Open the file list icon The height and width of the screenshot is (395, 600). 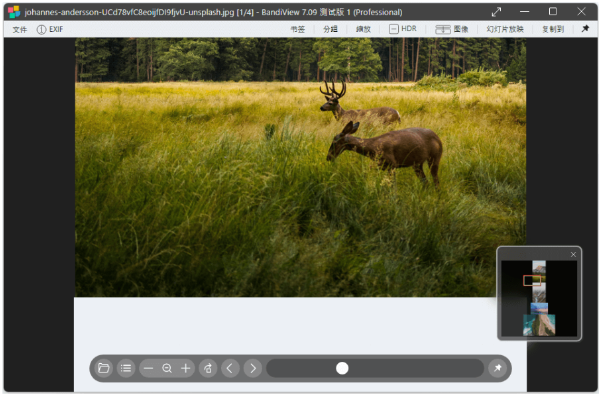pos(126,368)
